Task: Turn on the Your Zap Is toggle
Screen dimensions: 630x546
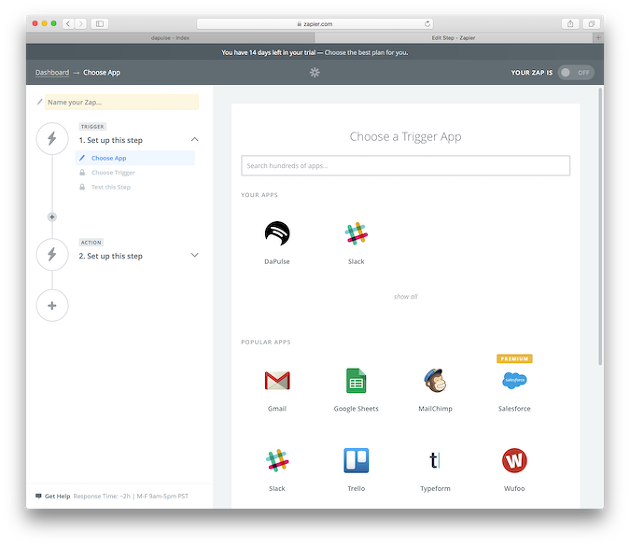Action: pos(576,72)
